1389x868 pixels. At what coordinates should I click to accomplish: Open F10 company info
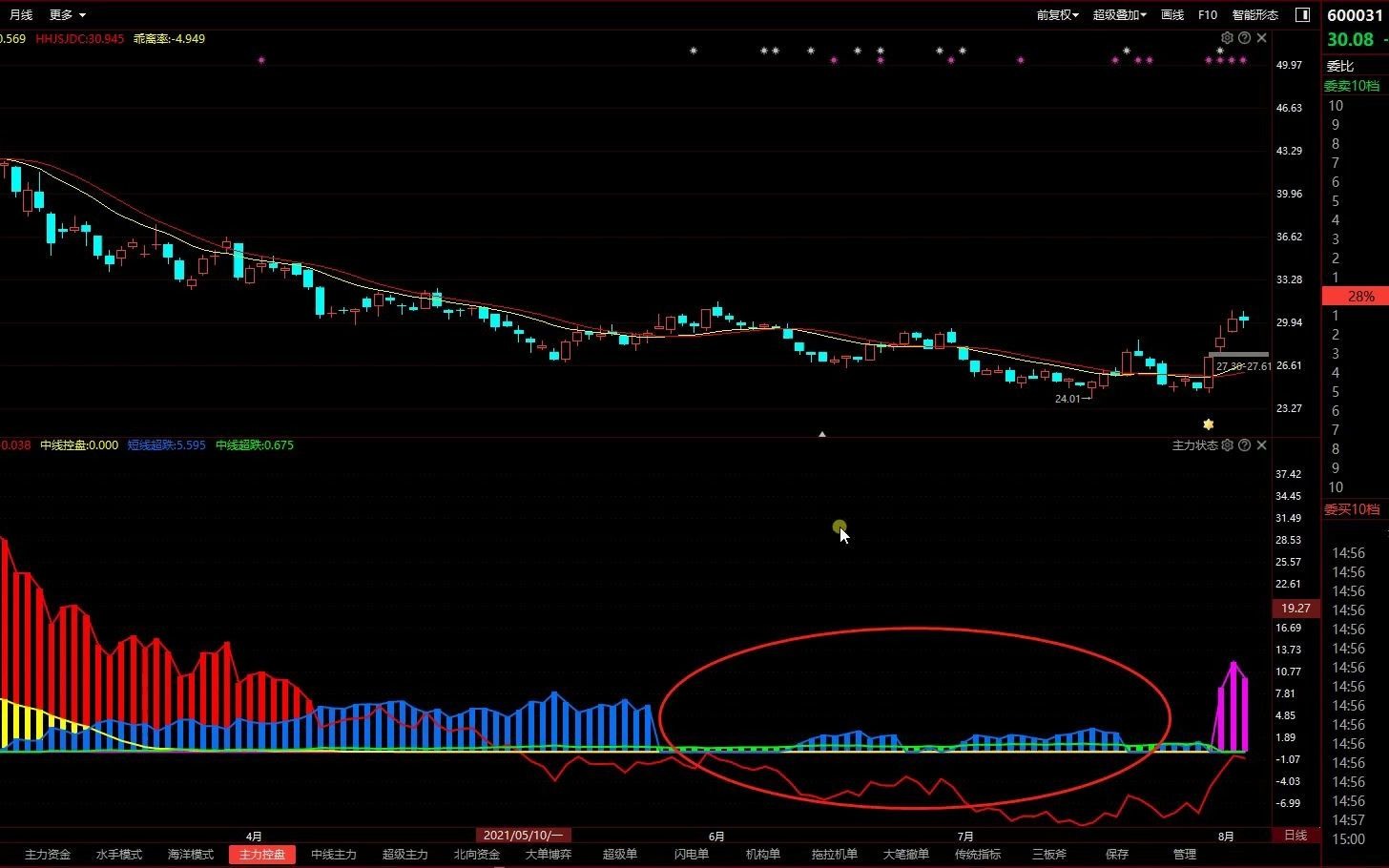1208,14
